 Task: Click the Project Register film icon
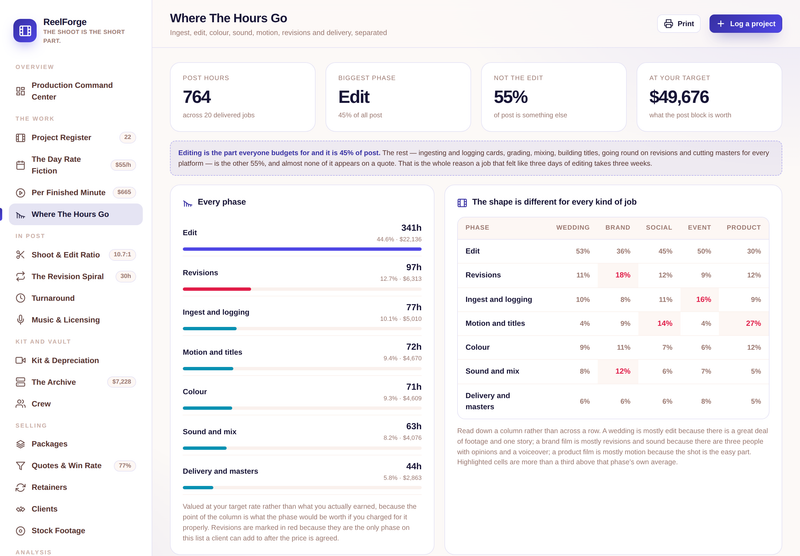20,138
